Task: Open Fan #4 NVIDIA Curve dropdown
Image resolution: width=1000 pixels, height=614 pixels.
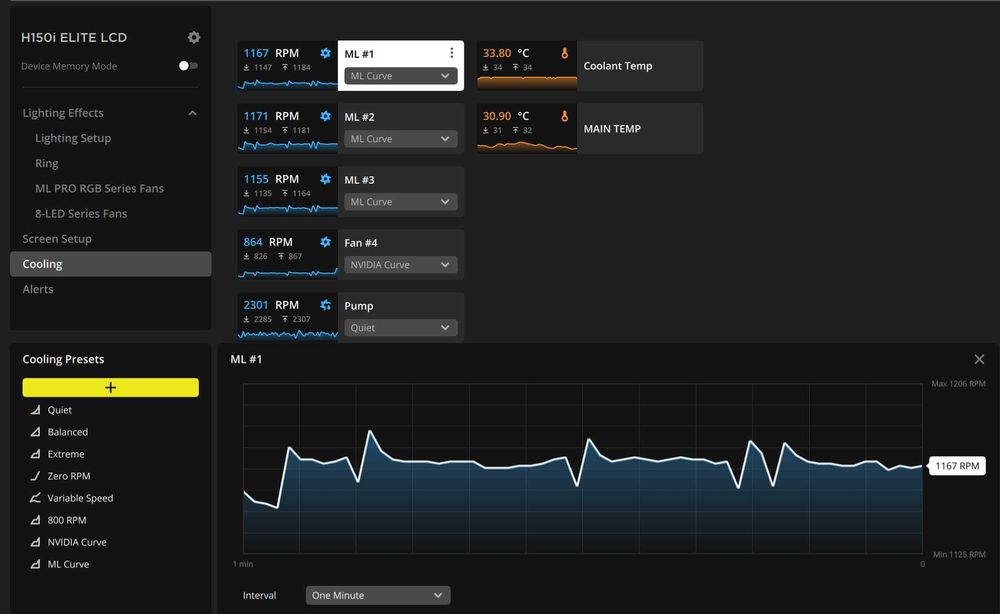Action: 401,265
